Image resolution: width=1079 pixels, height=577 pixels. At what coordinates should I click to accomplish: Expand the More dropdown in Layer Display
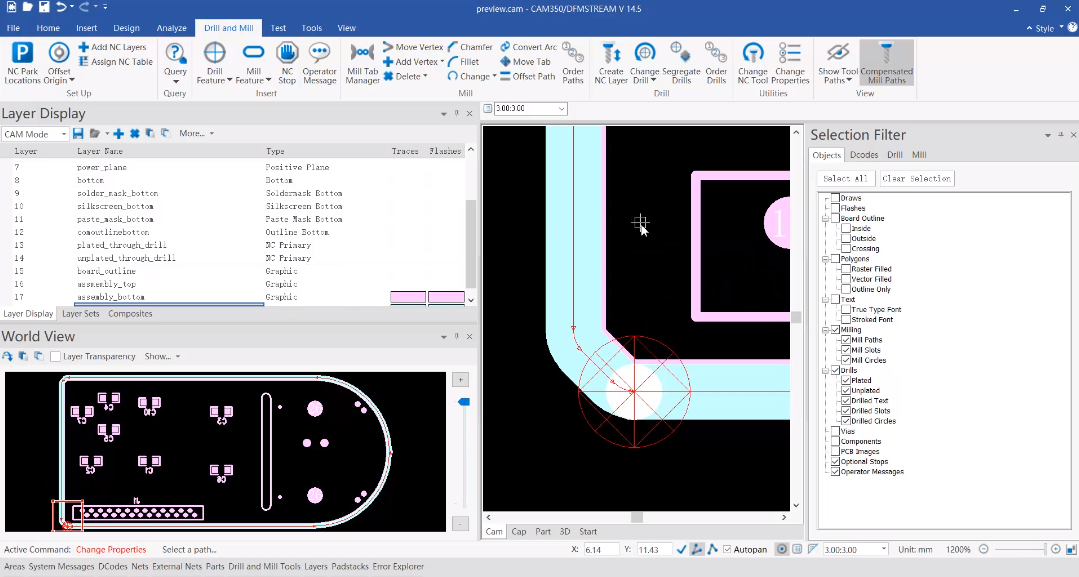pos(196,133)
